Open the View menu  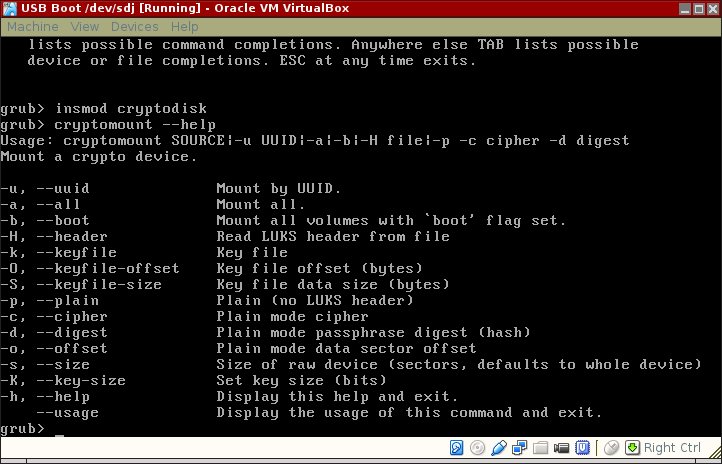pos(85,27)
